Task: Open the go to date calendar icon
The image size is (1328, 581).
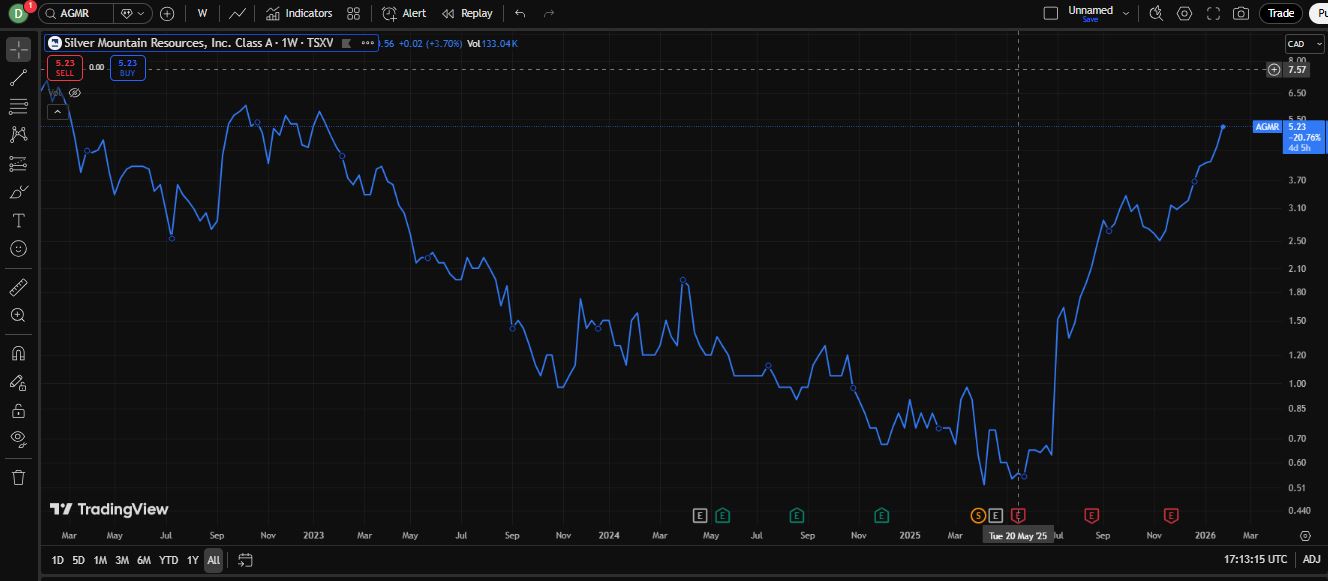Action: tap(245, 560)
